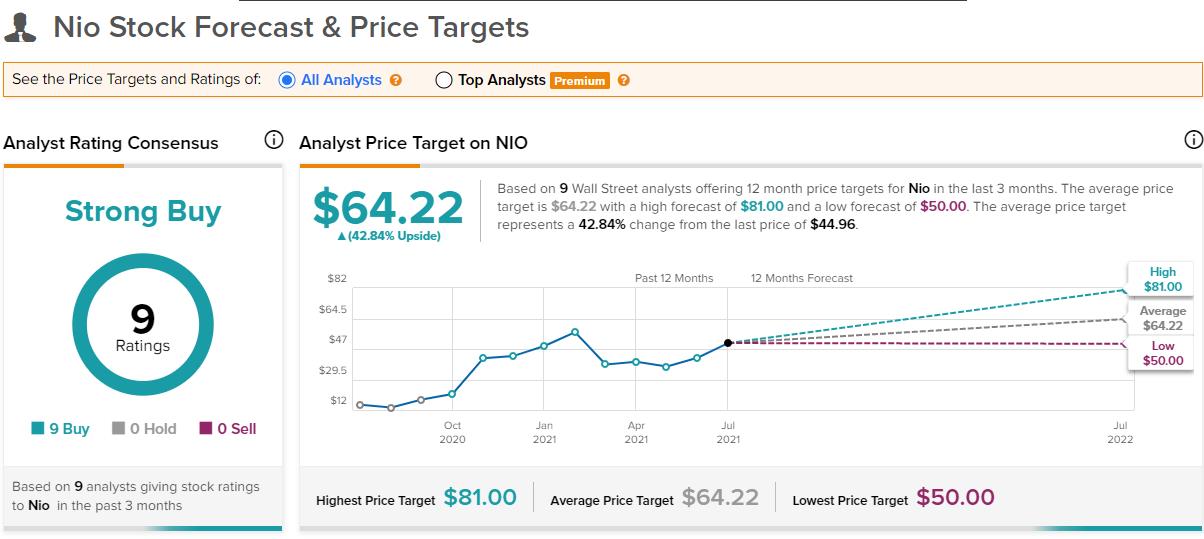Click the Strong Buy consensus heading

[143, 211]
